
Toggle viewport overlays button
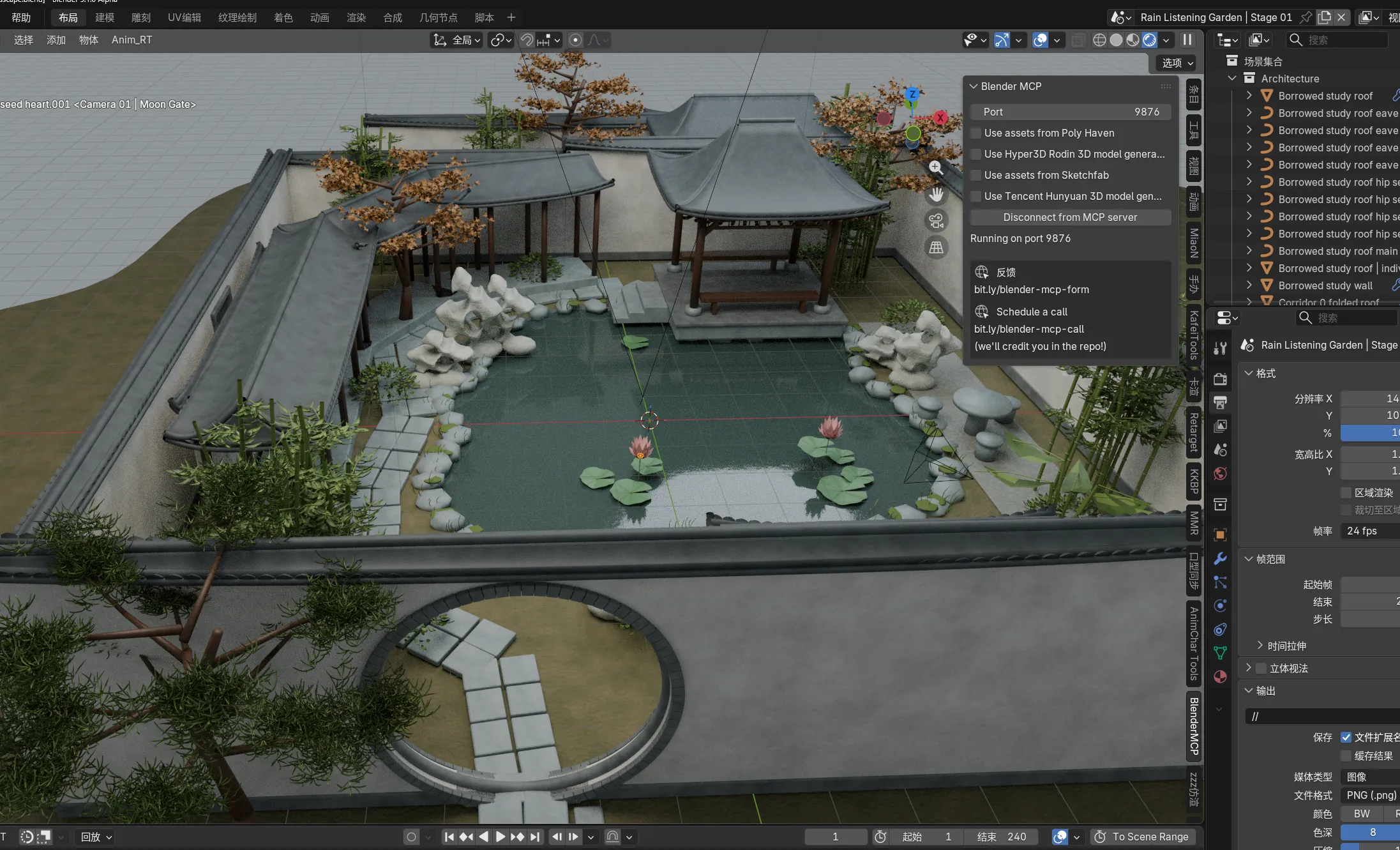tap(1040, 40)
